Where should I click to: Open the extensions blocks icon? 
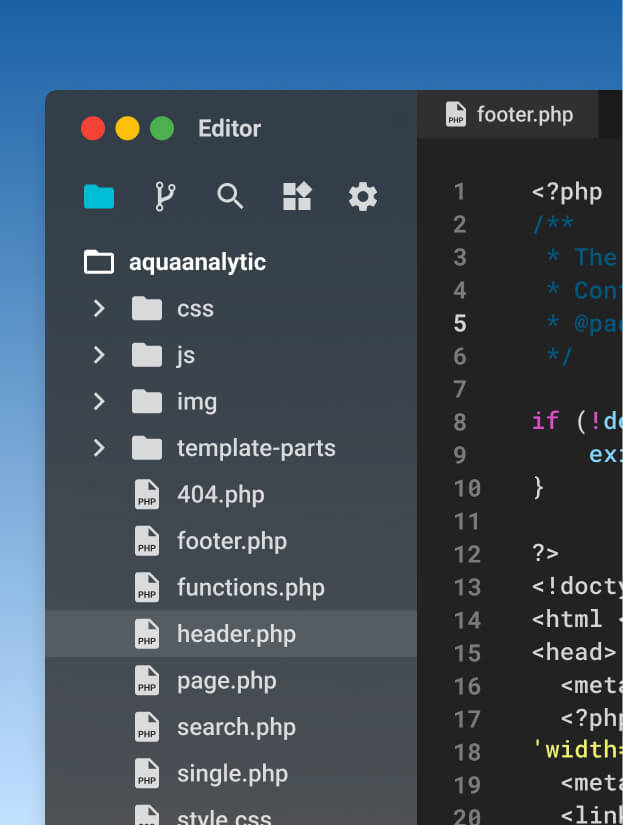point(297,196)
